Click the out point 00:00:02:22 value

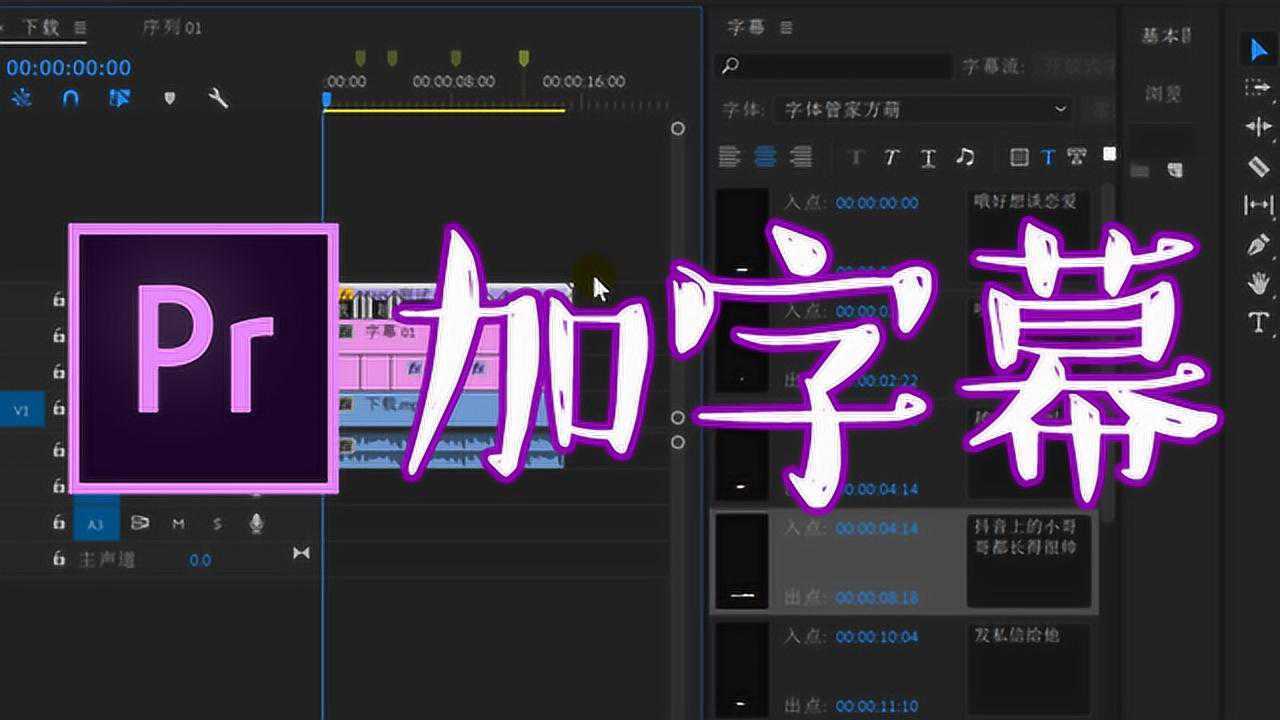point(877,380)
